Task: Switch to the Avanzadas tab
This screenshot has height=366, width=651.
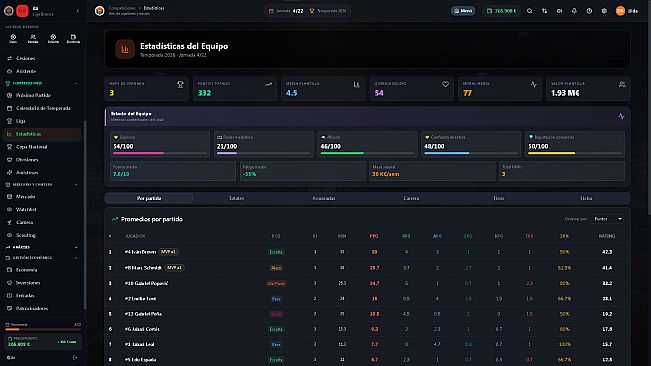Action: coord(324,198)
